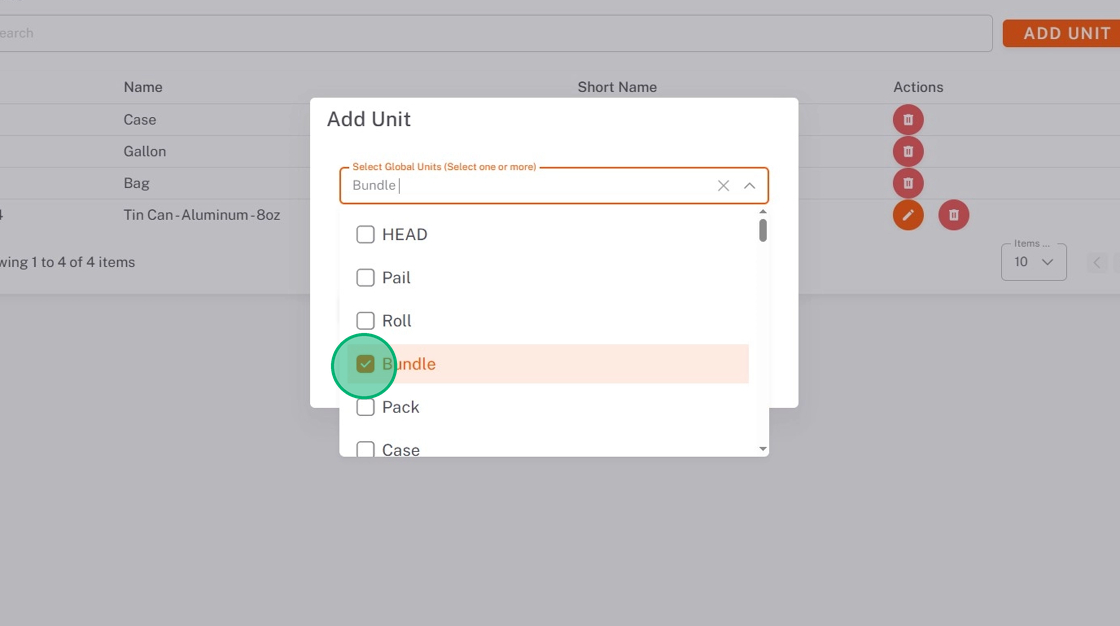Go to previous page of units
Screen dimensions: 1120x626
pos(1097,262)
